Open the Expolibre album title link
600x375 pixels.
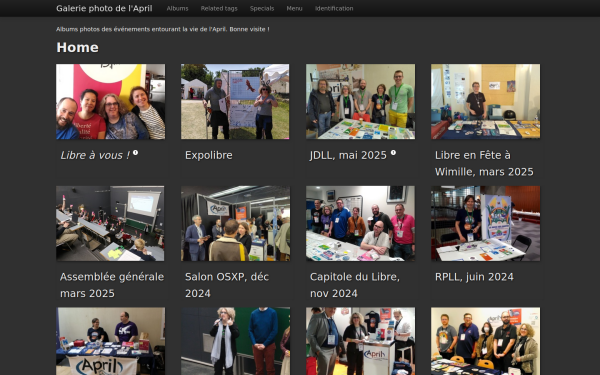pyautogui.click(x=209, y=155)
